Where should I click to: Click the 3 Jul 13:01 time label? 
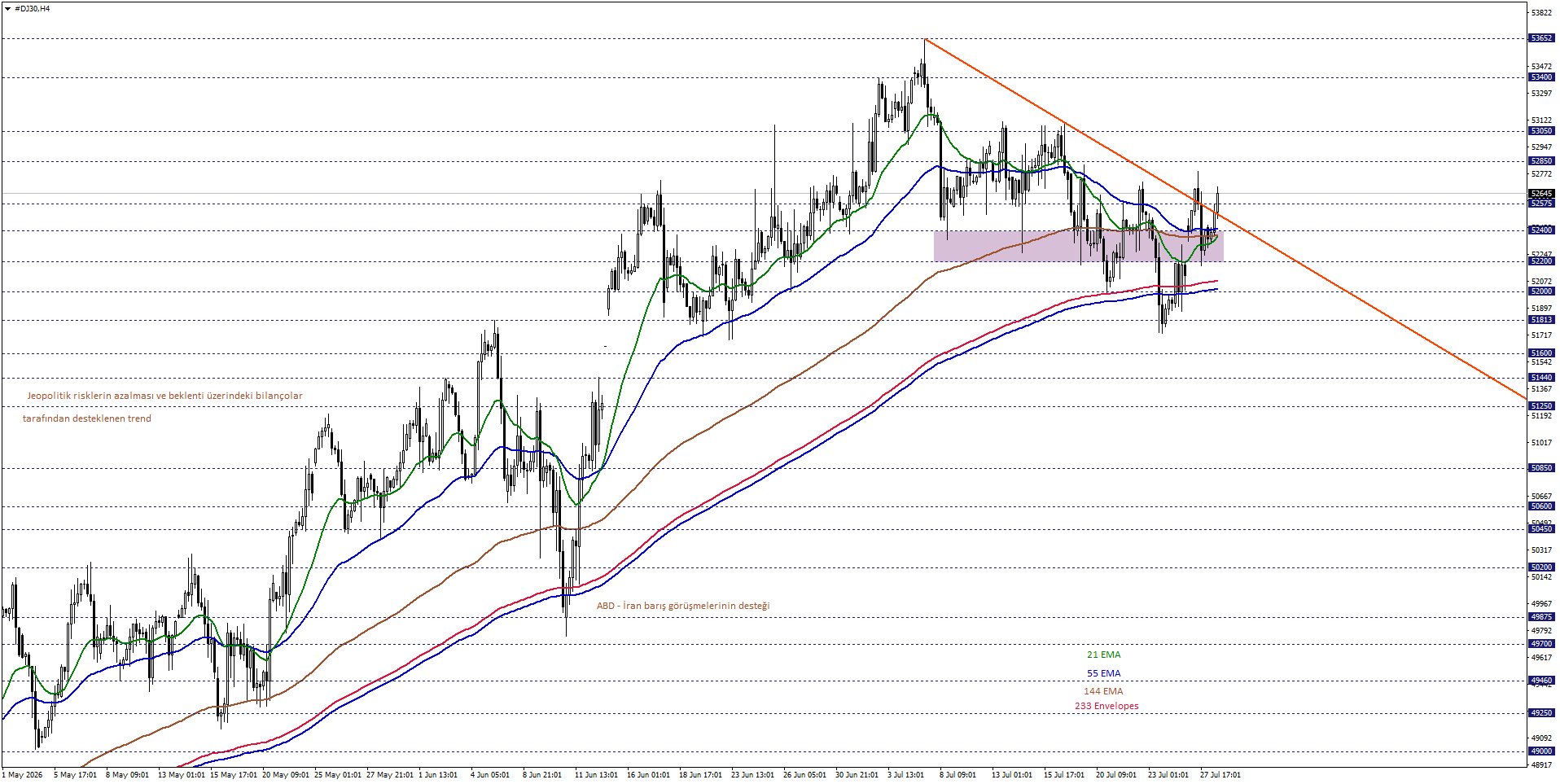pyautogui.click(x=905, y=775)
